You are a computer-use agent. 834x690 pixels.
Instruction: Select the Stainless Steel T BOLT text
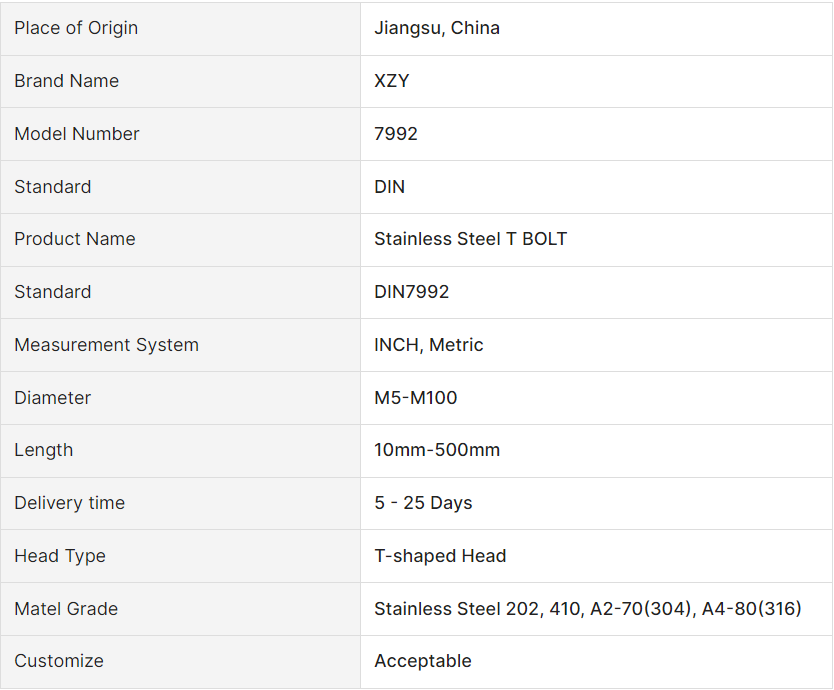470,239
